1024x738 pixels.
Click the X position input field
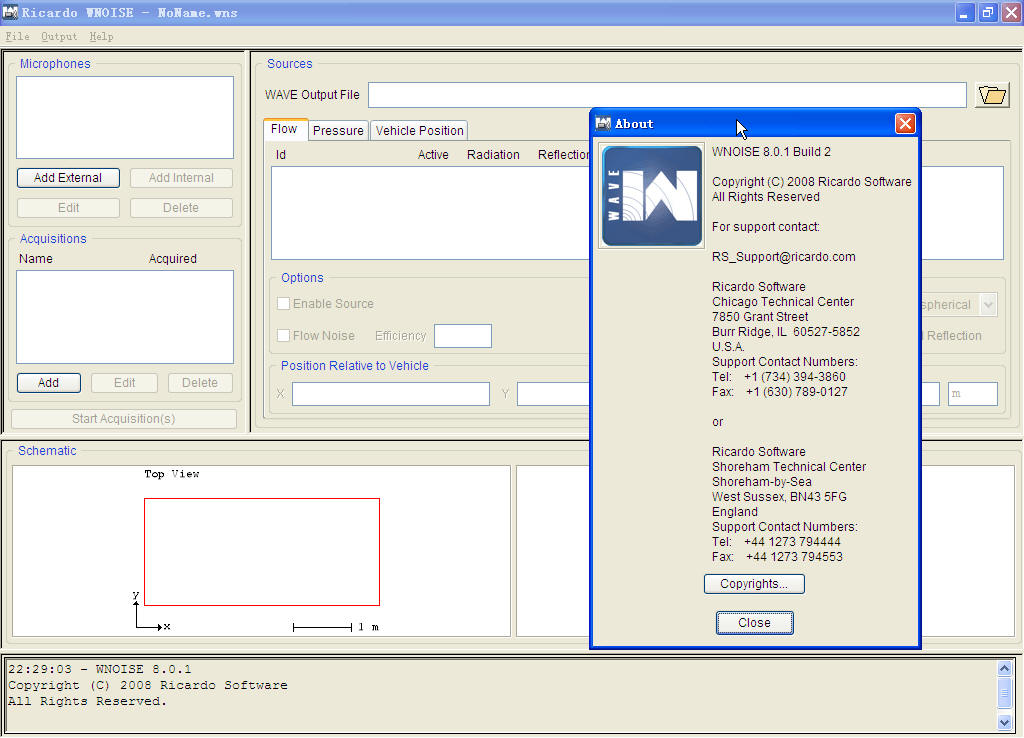391,394
